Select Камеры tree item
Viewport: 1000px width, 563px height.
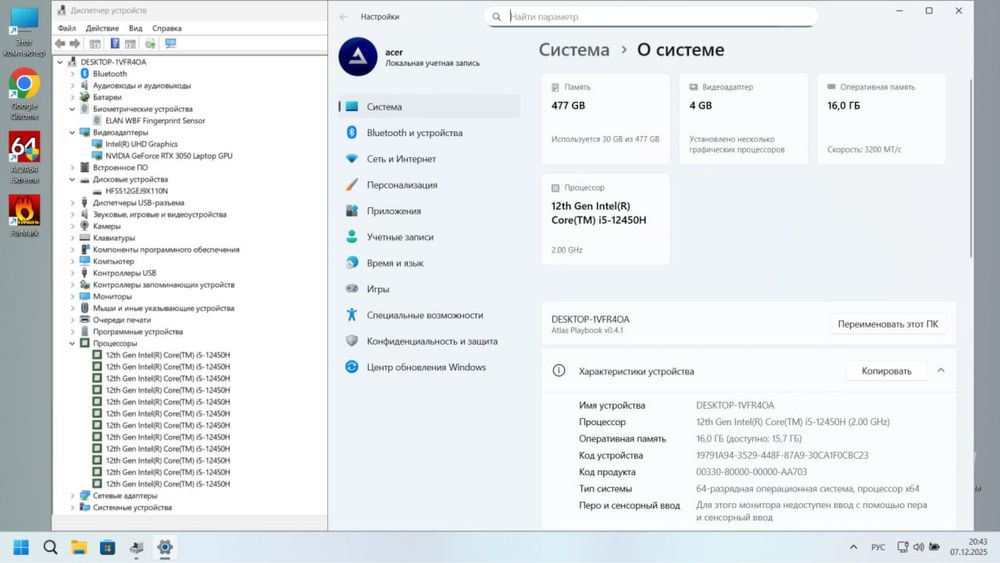click(107, 226)
